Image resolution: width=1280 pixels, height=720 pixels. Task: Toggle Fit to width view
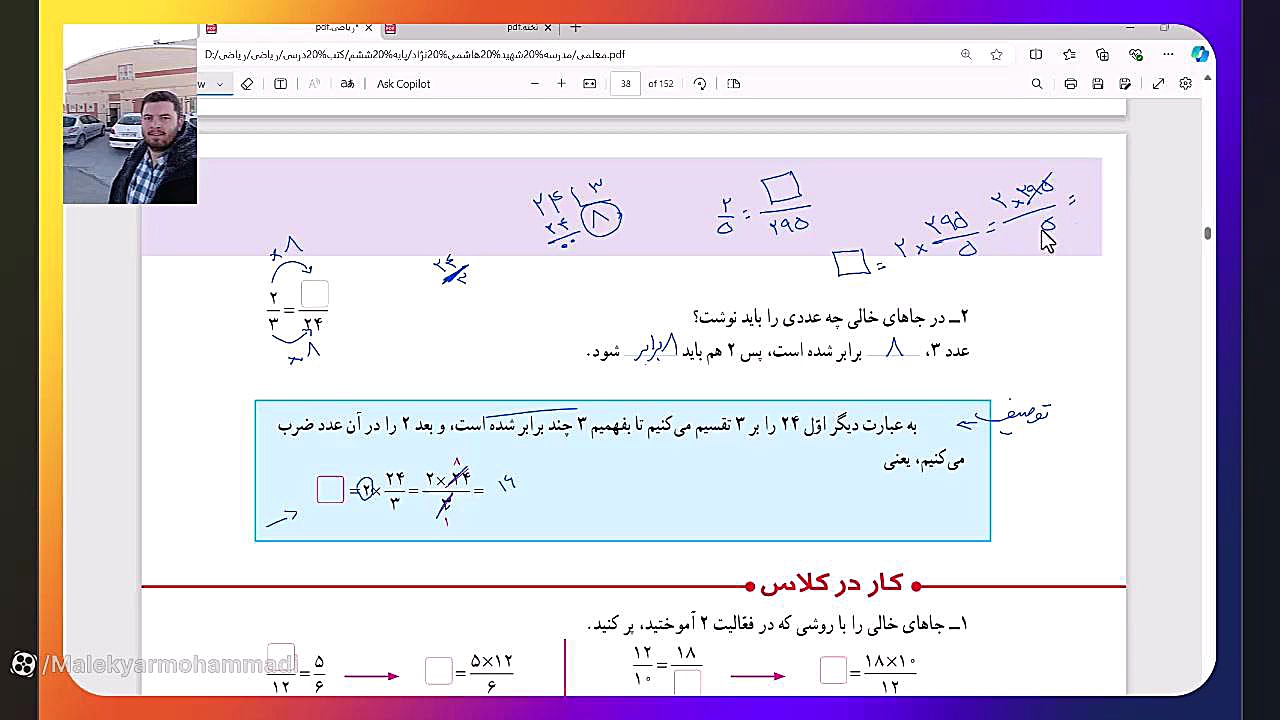click(x=590, y=84)
